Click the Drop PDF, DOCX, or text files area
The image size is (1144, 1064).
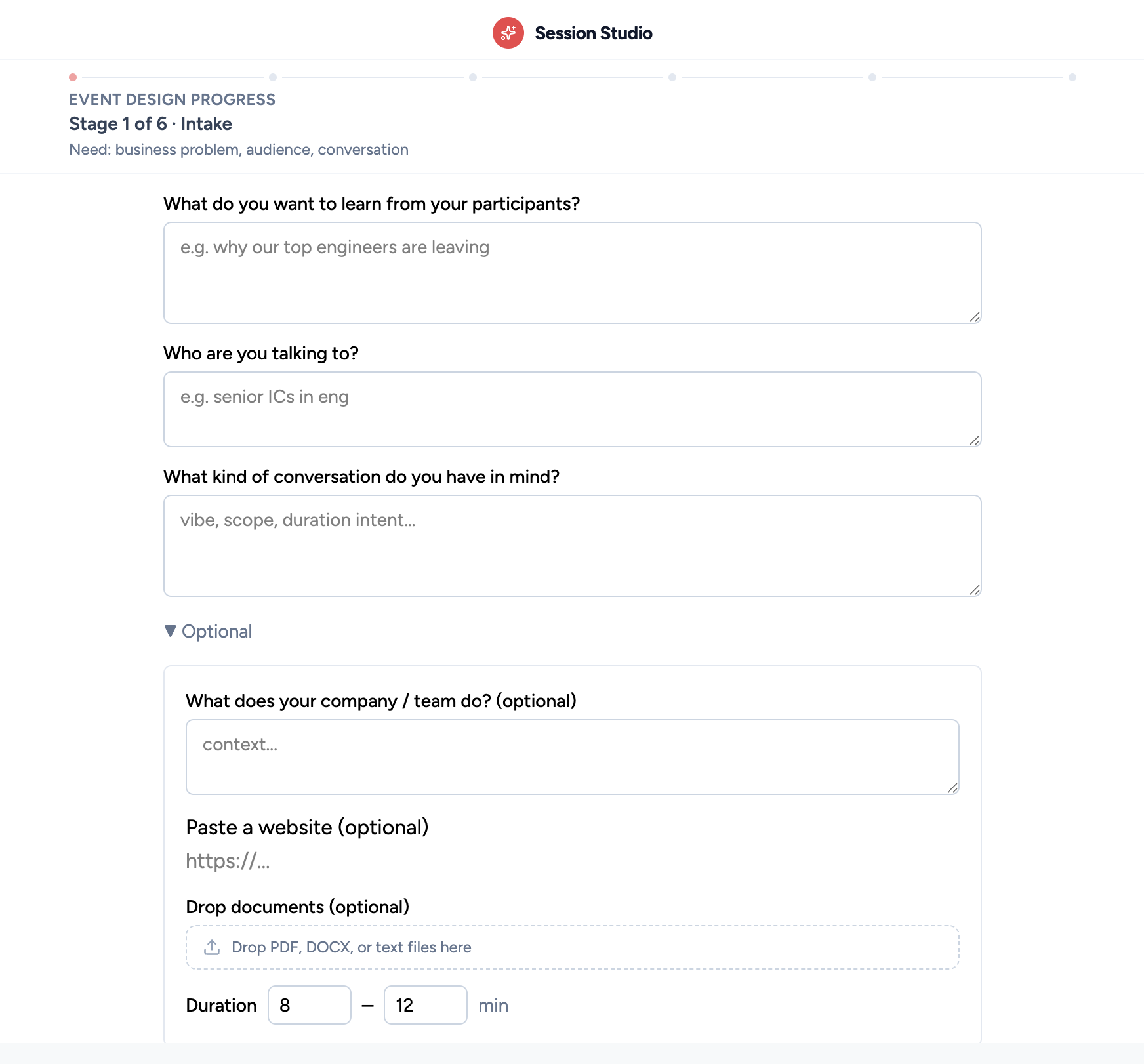(x=572, y=947)
